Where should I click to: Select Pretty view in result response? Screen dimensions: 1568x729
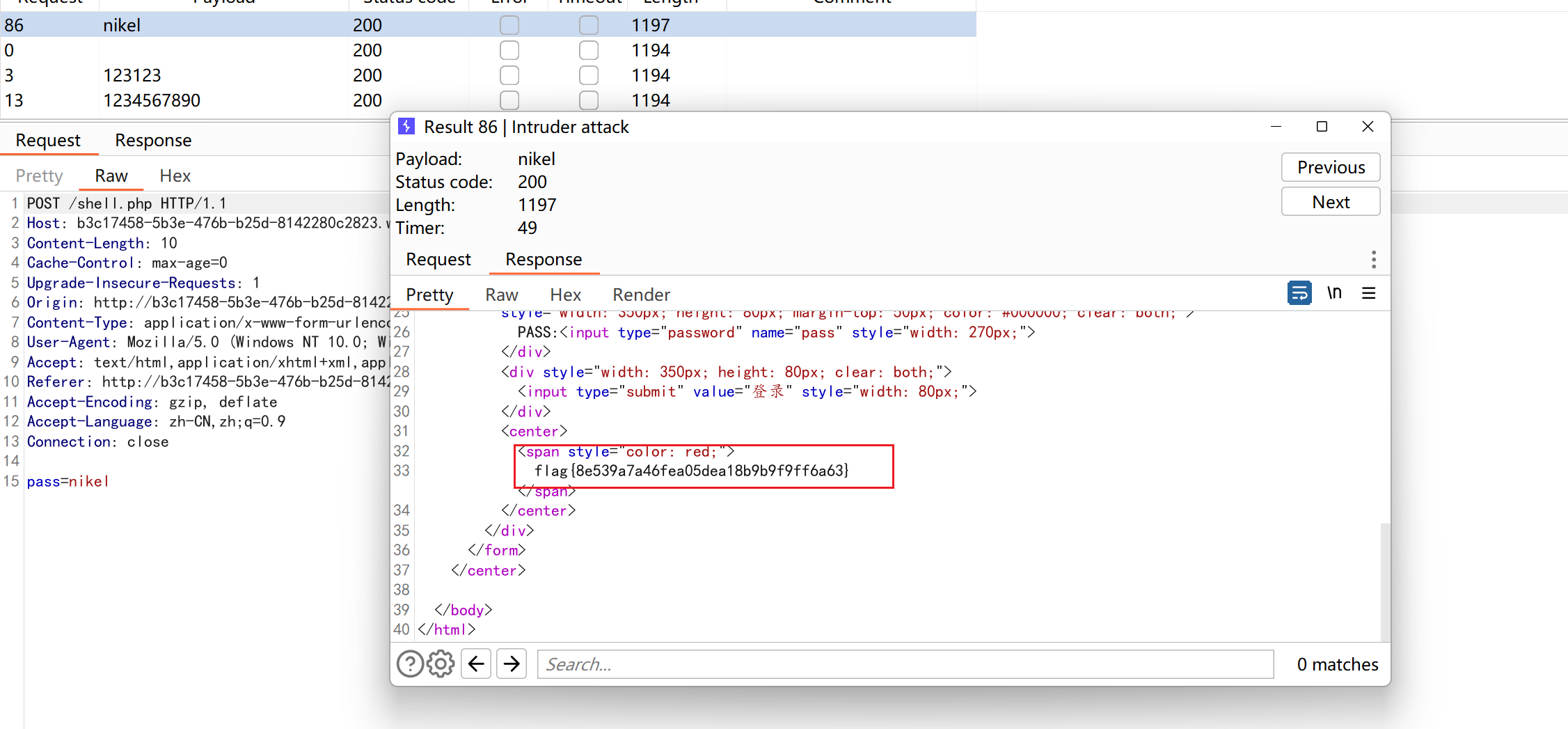[429, 295]
